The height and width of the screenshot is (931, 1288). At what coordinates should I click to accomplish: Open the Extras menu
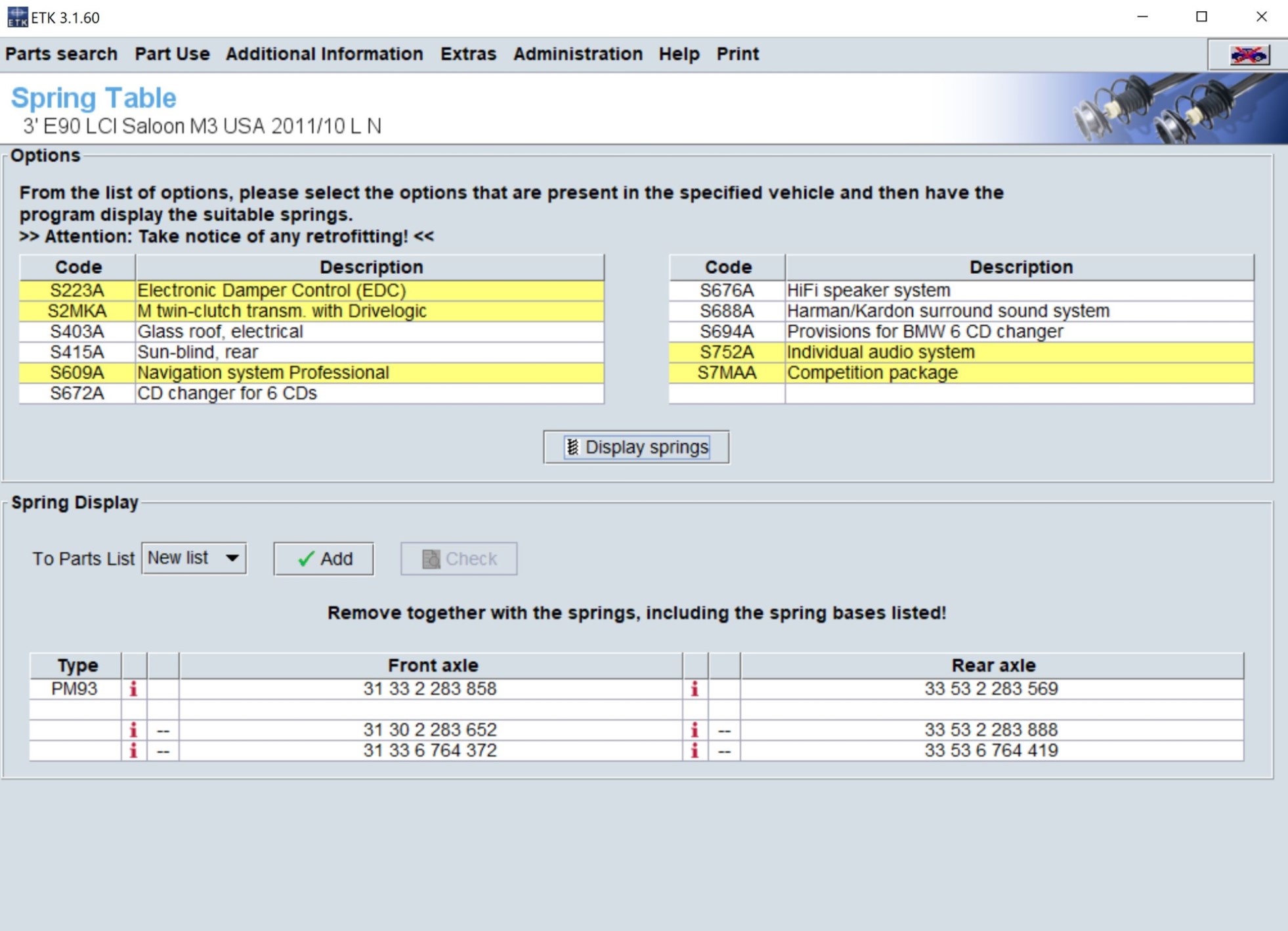click(x=468, y=54)
